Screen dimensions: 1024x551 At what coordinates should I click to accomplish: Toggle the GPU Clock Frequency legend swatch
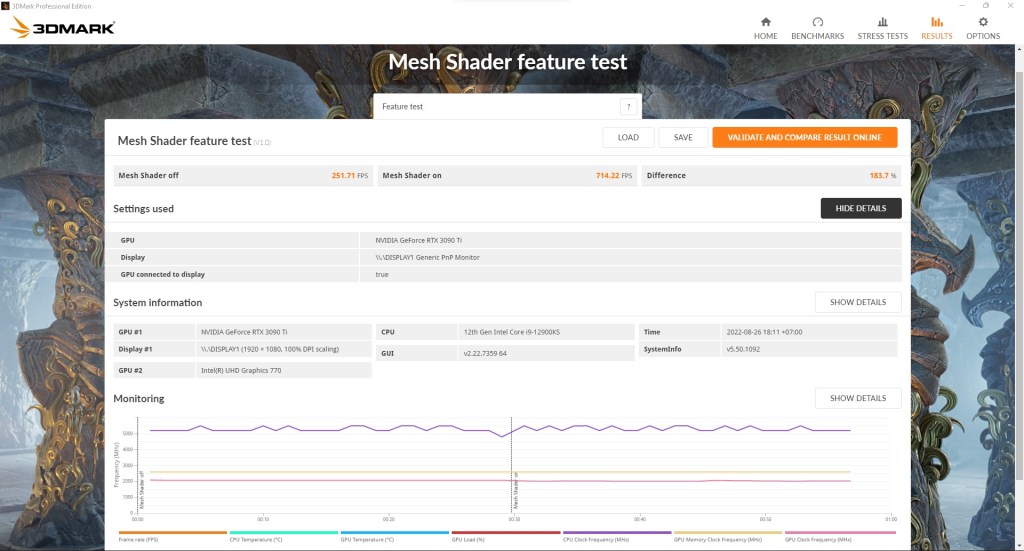click(839, 533)
